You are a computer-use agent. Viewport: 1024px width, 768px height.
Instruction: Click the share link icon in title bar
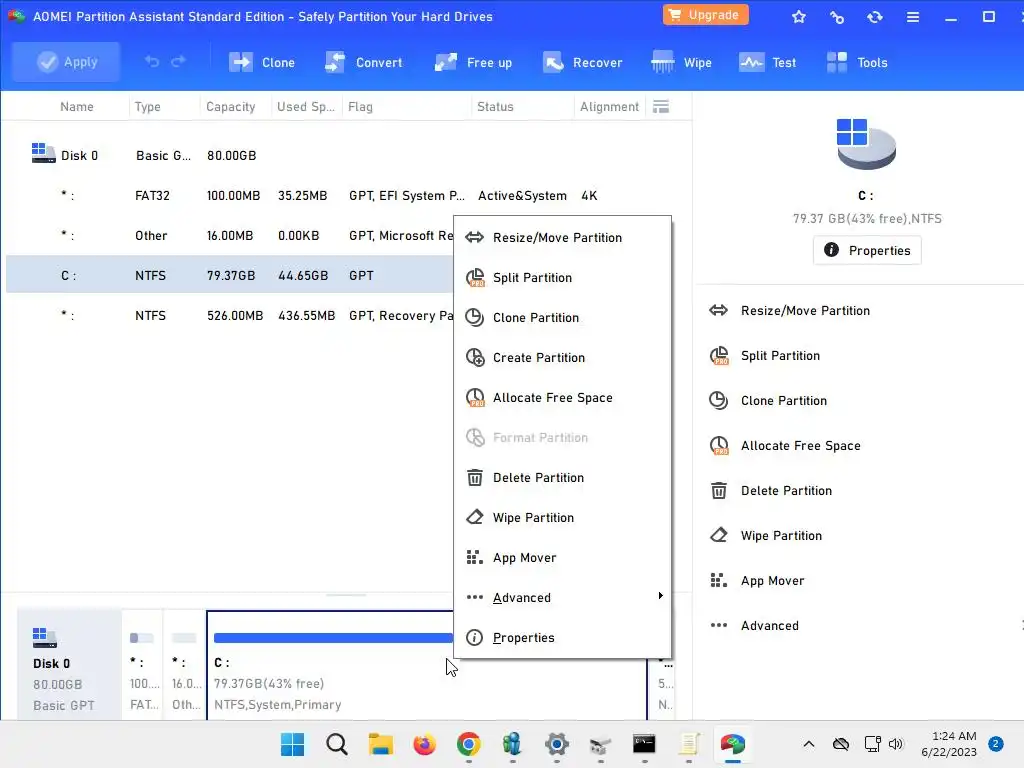(x=837, y=17)
